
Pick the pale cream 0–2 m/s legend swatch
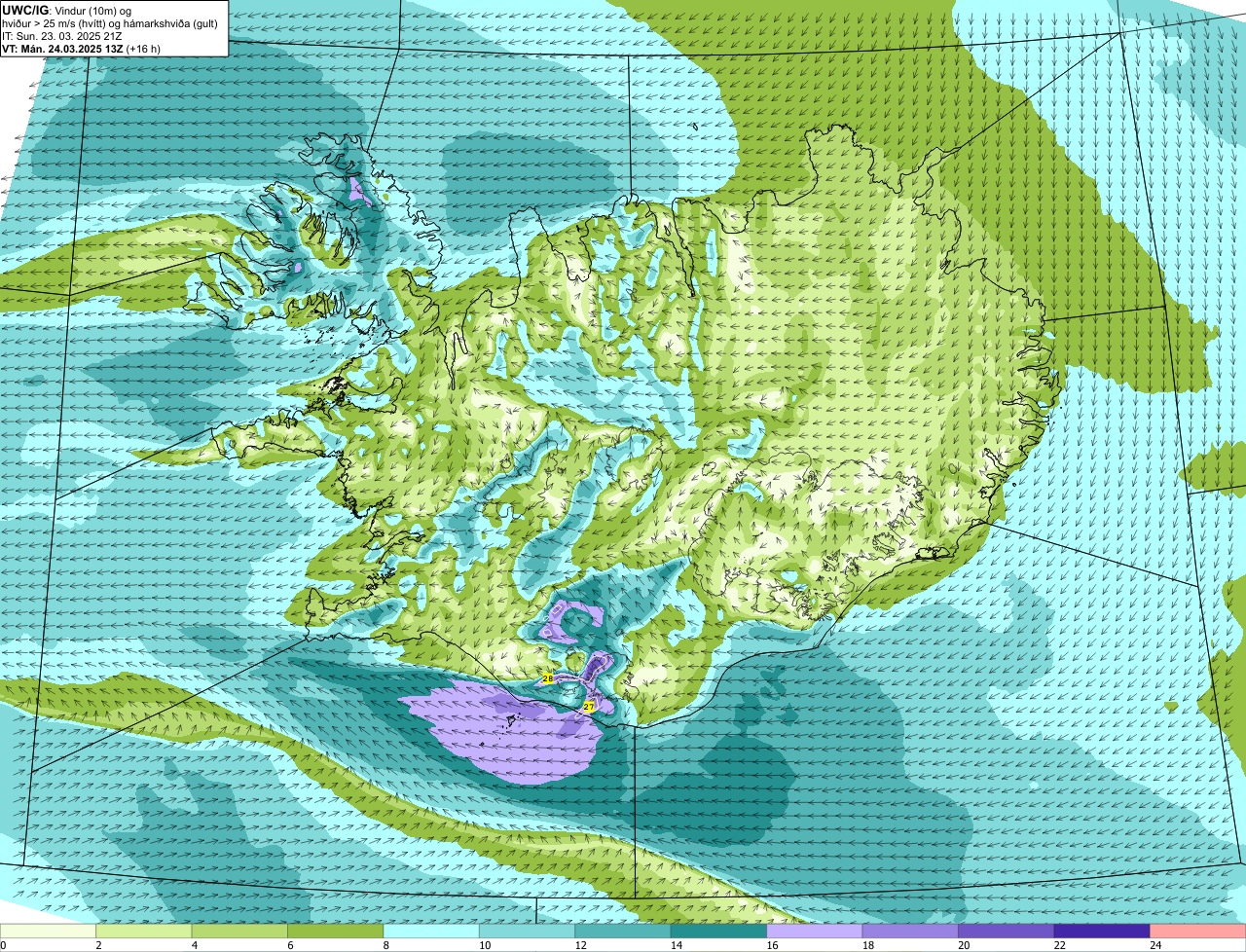click(49, 932)
